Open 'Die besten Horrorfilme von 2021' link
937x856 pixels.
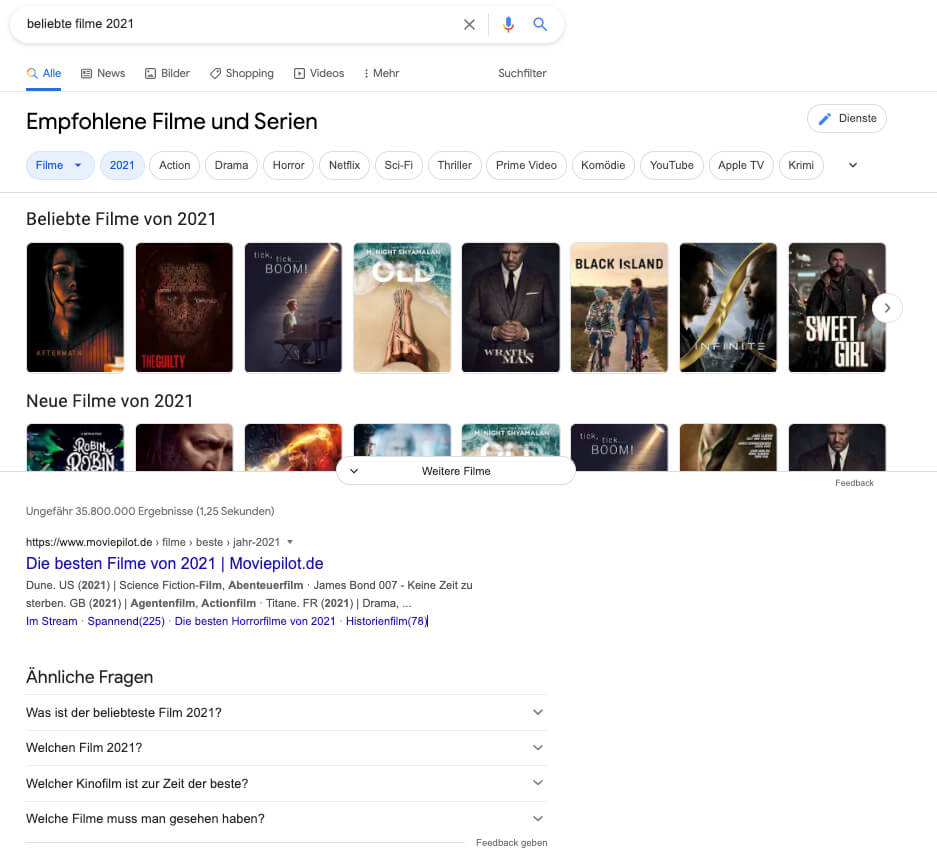(x=255, y=621)
